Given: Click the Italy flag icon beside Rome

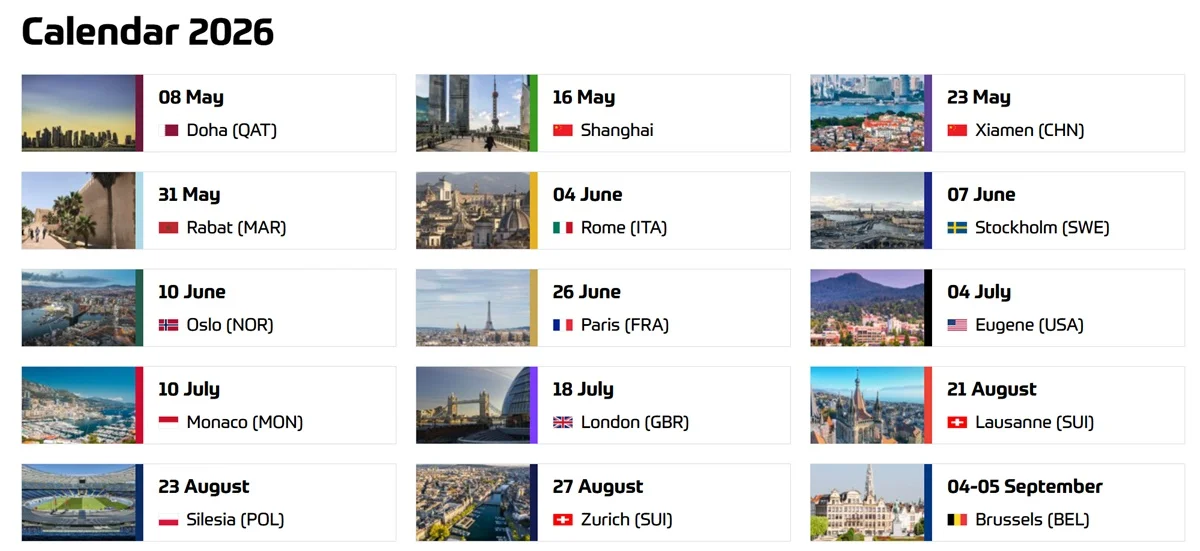Looking at the screenshot, I should pos(563,228).
